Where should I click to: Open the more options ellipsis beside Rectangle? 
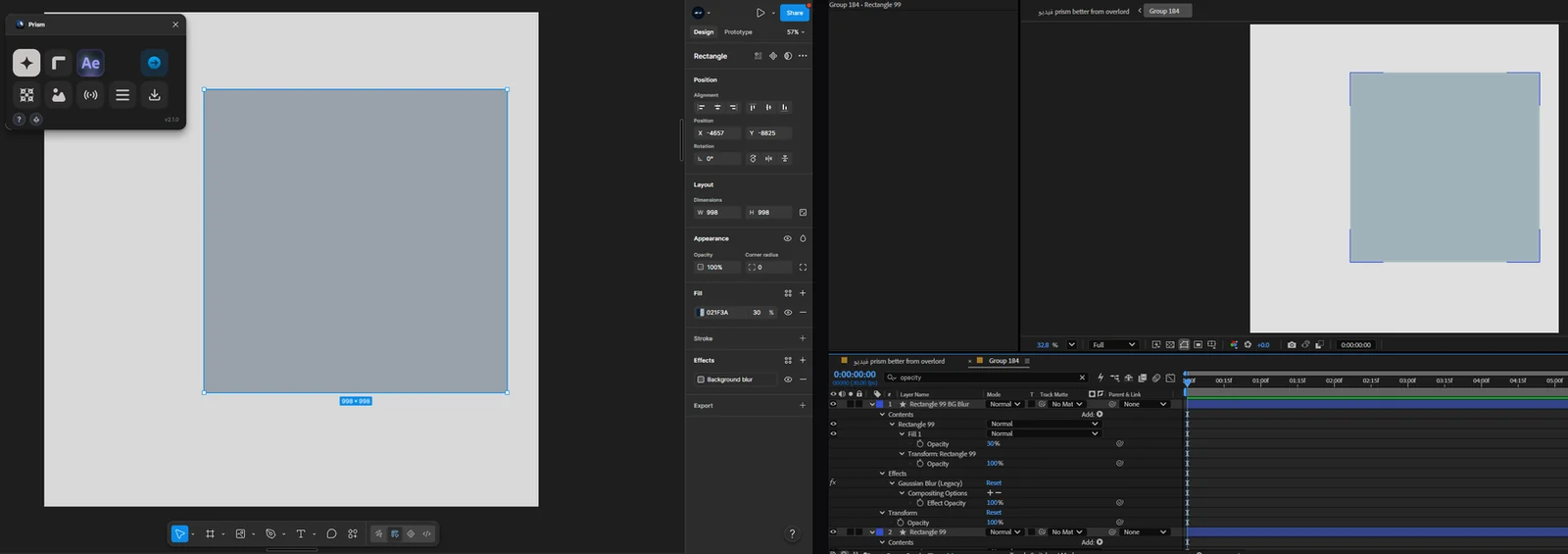click(803, 56)
